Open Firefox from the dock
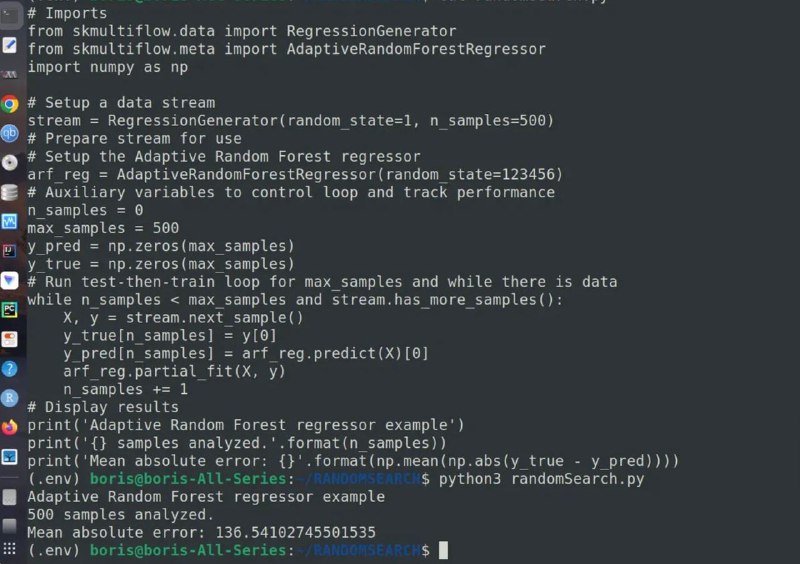Image resolution: width=800 pixels, height=564 pixels. tap(10, 427)
